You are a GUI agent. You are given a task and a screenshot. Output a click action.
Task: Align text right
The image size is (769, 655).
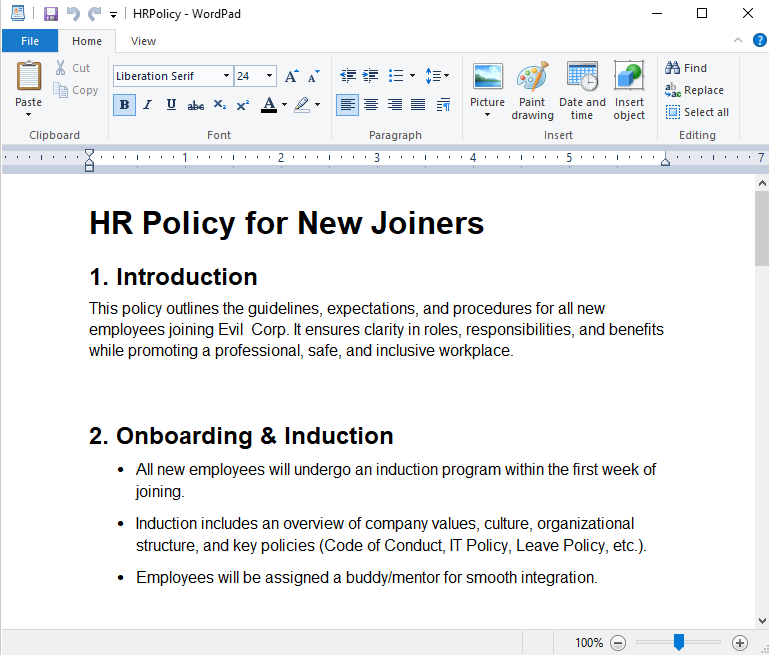pos(395,104)
